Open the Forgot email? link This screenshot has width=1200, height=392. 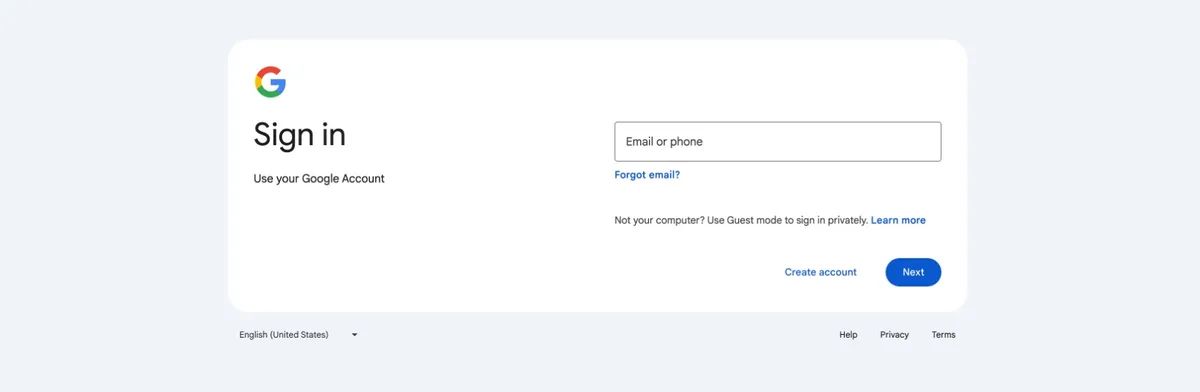647,175
